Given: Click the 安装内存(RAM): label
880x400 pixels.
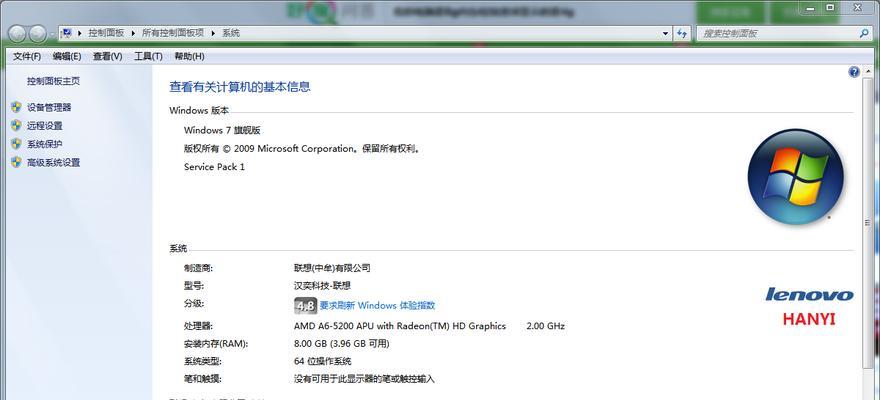Looking at the screenshot, I should pos(216,343).
